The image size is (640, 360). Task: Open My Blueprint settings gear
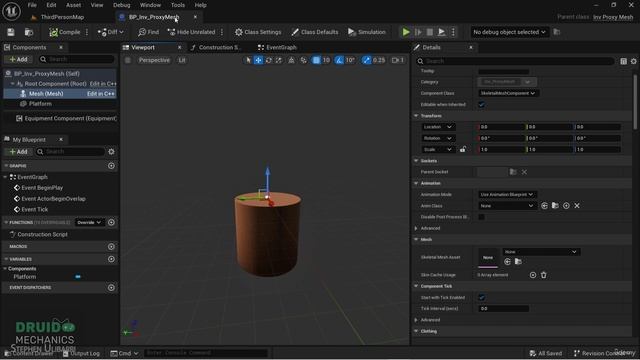pos(111,152)
